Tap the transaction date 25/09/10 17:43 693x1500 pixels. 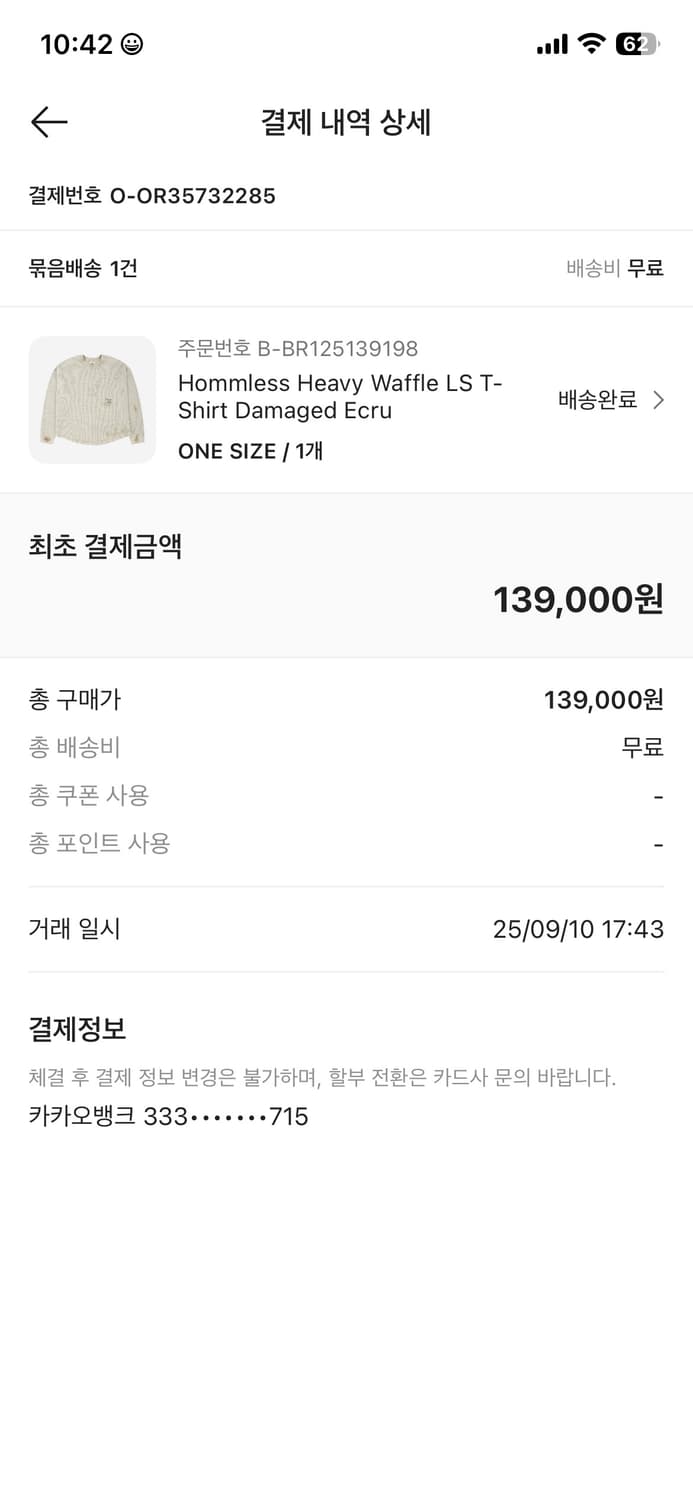coord(578,929)
